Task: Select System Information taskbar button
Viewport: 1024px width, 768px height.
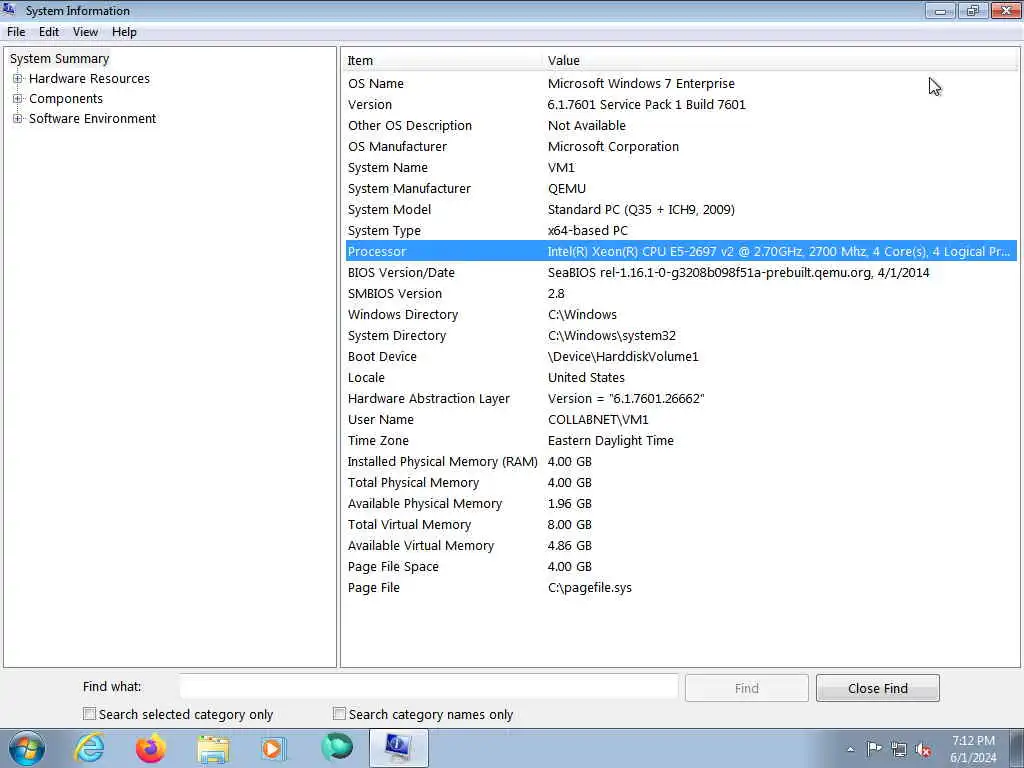Action: coord(398,748)
